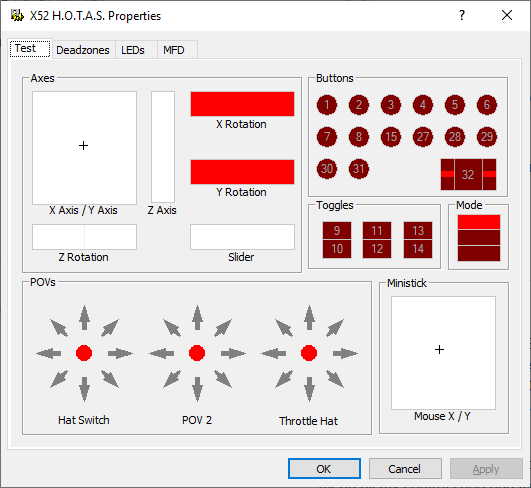Click the button 32 scroll wheel indicator
The image size is (531, 488).
pos(468,174)
